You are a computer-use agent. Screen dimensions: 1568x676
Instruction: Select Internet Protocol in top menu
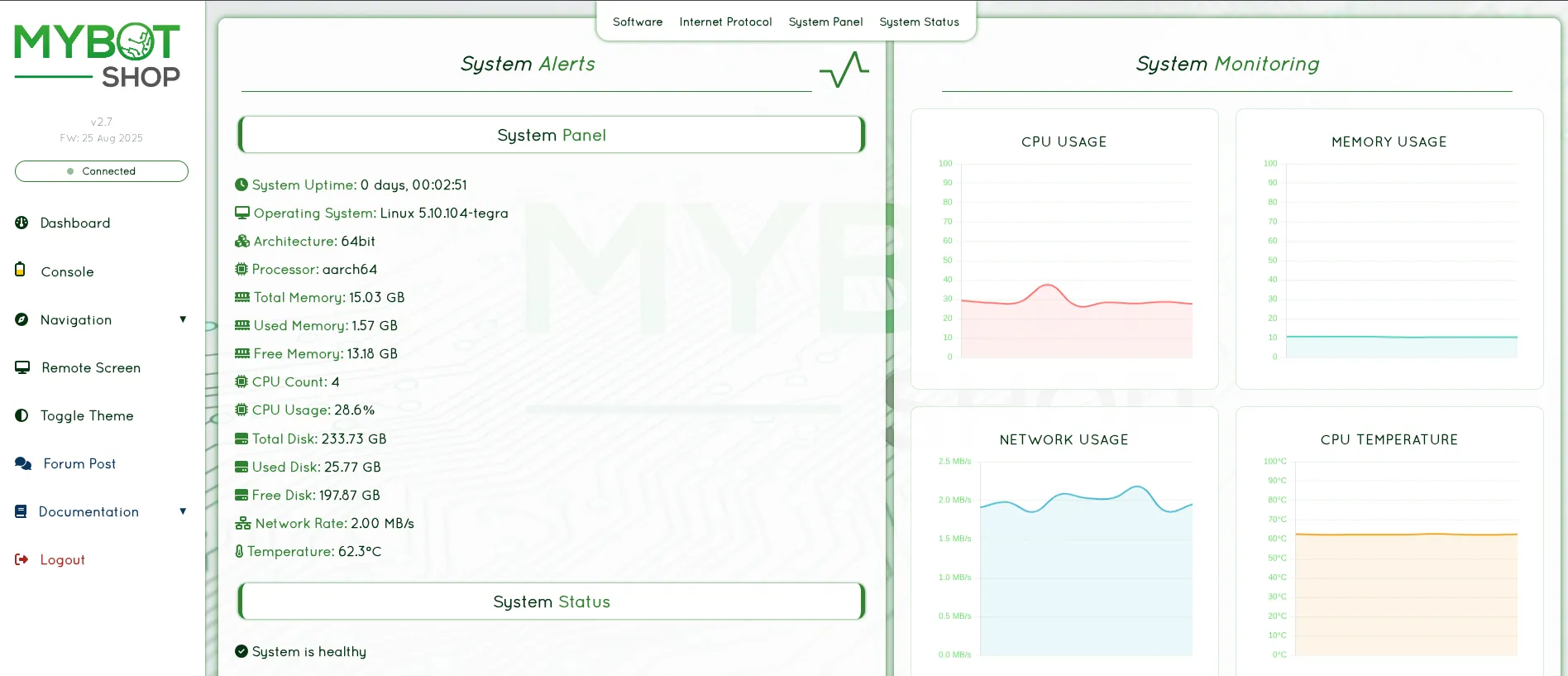coord(725,22)
